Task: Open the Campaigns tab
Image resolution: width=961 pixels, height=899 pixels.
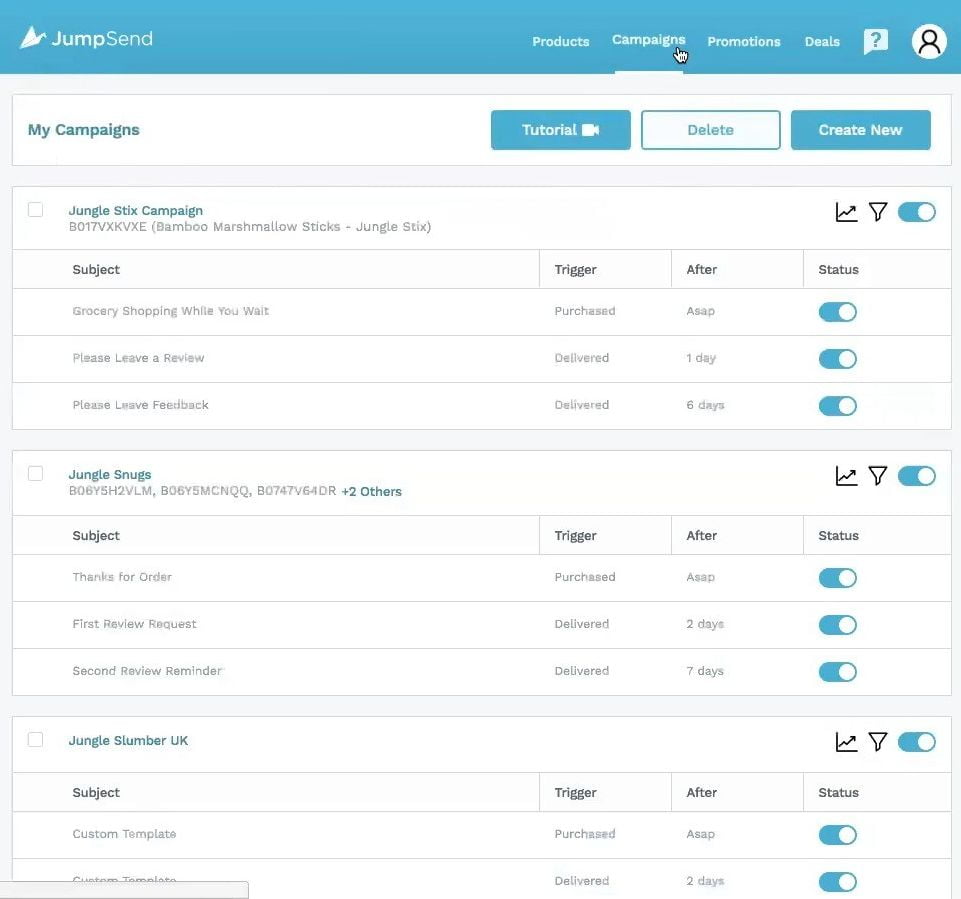Action: pos(648,40)
